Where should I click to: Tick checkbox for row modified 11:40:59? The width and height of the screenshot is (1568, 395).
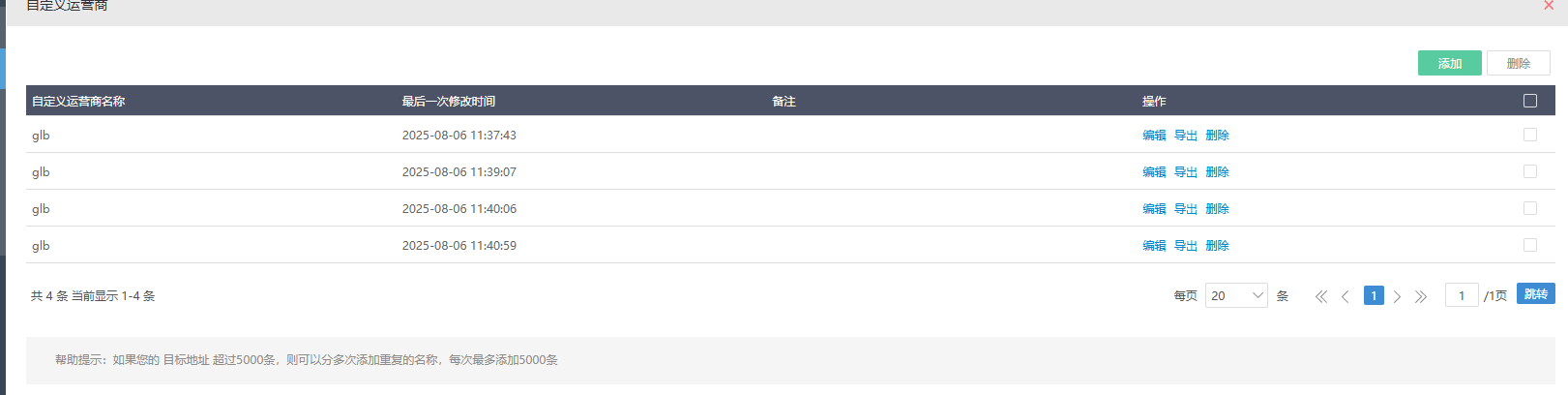pyautogui.click(x=1530, y=245)
